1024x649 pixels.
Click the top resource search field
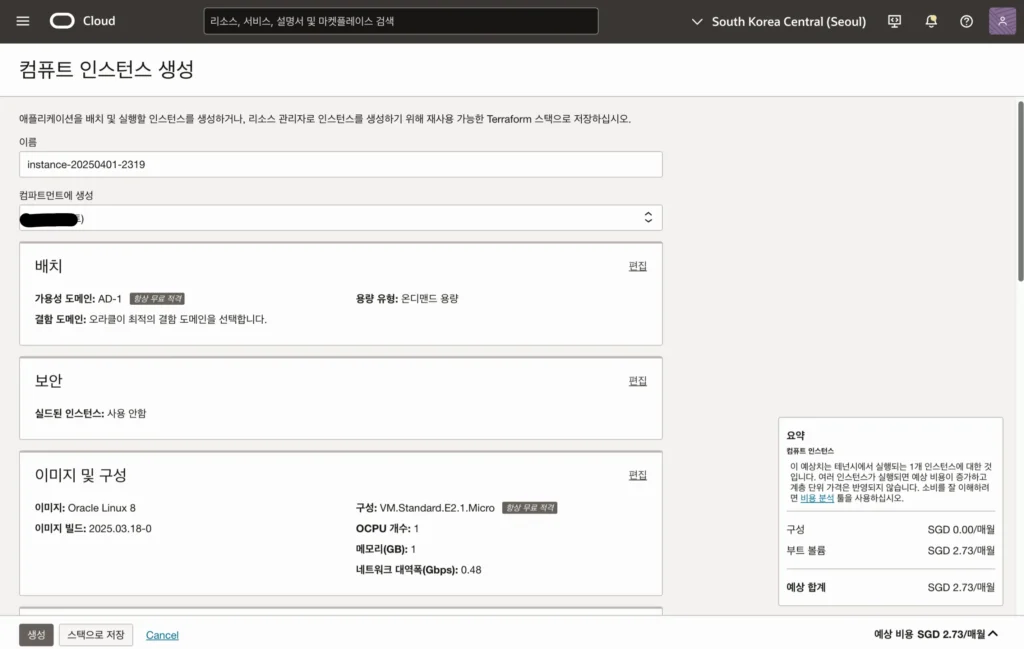(400, 21)
